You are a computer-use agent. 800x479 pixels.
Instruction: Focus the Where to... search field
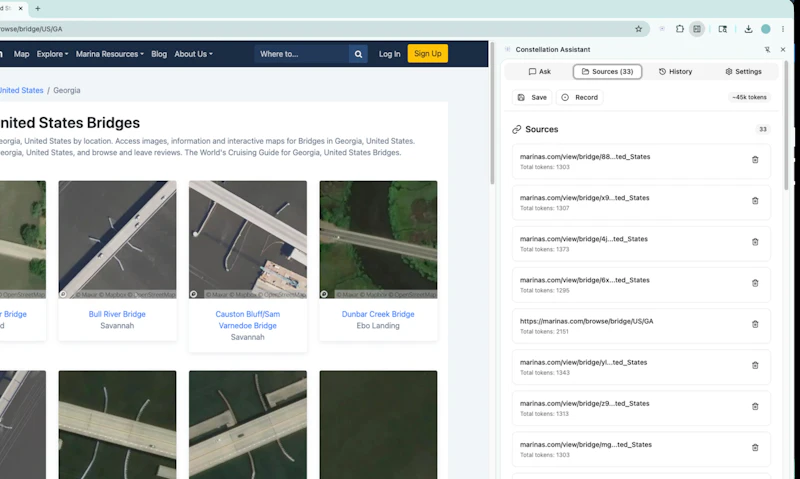(x=302, y=54)
